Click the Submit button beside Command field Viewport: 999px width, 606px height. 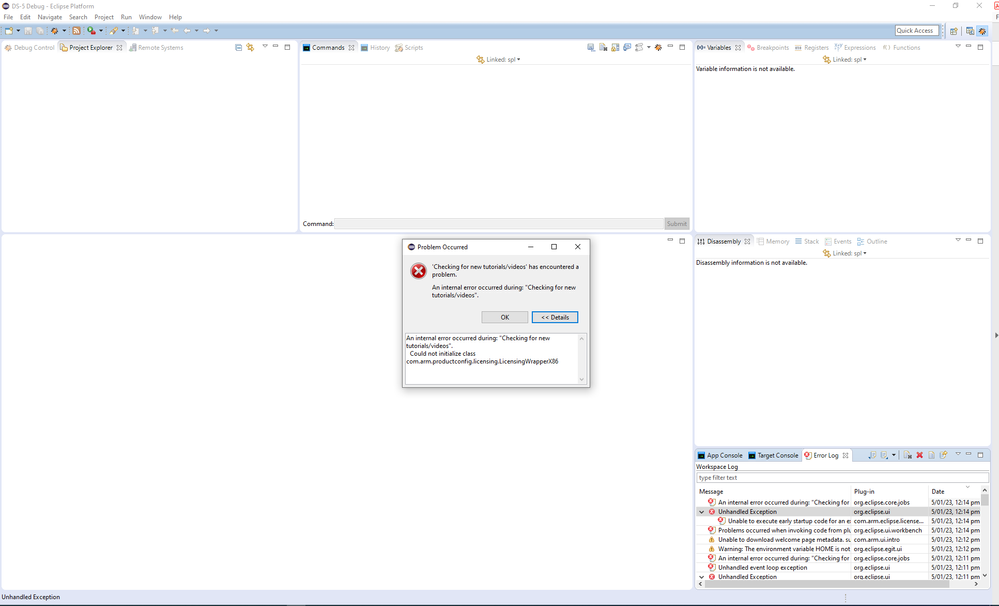[x=677, y=224]
